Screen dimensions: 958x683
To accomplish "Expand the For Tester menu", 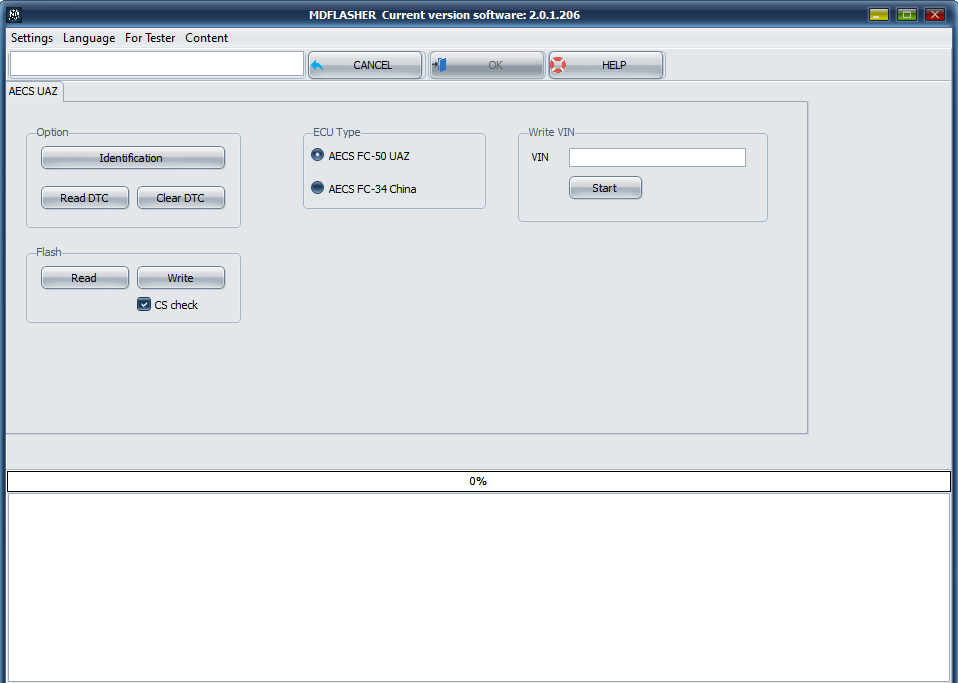I will (x=150, y=38).
